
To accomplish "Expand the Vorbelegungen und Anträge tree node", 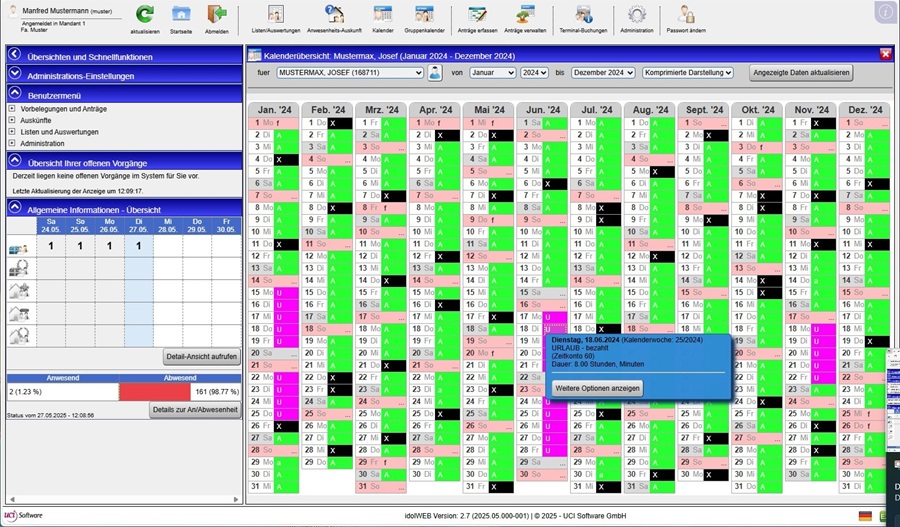I will point(11,108).
